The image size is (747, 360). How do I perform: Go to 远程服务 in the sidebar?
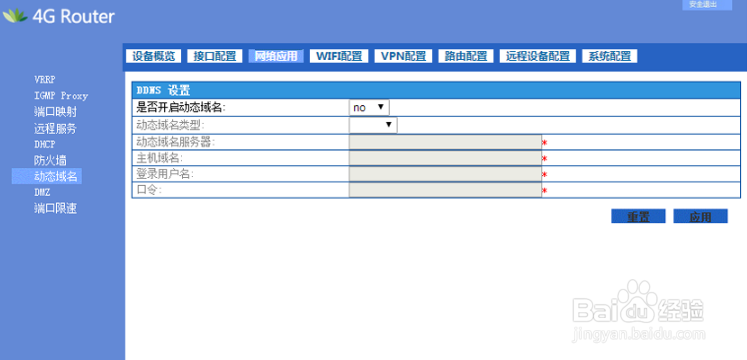click(x=55, y=129)
